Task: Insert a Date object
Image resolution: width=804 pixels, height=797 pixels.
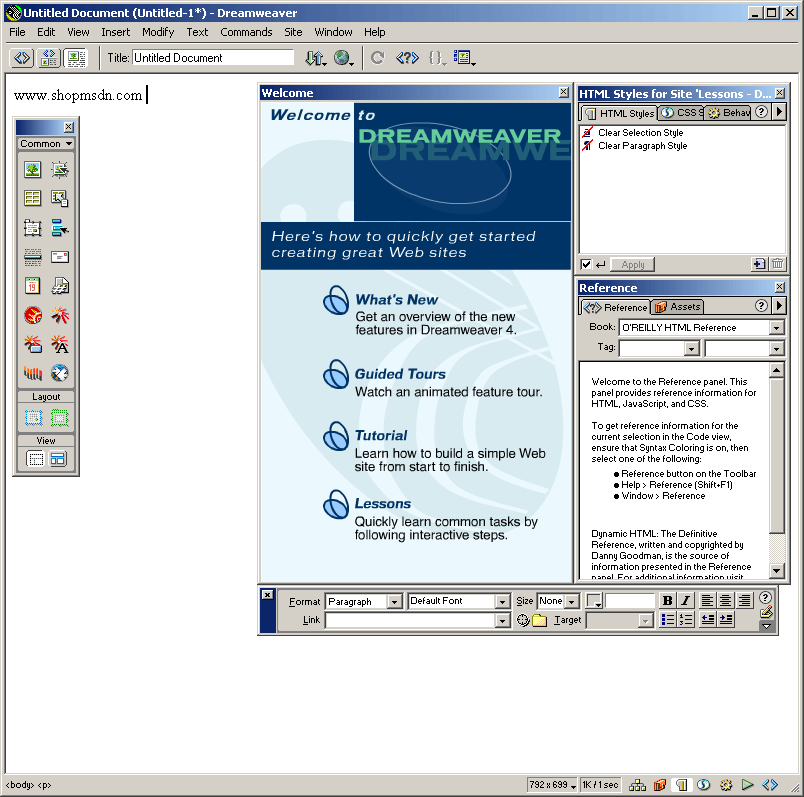Action: pyautogui.click(x=32, y=286)
